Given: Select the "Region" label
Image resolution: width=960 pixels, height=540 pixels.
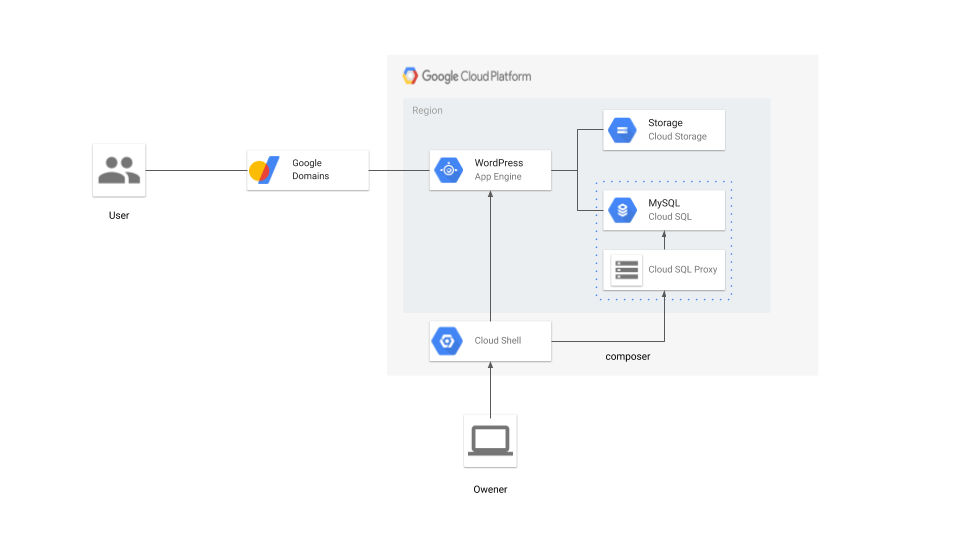Looking at the screenshot, I should pyautogui.click(x=427, y=110).
